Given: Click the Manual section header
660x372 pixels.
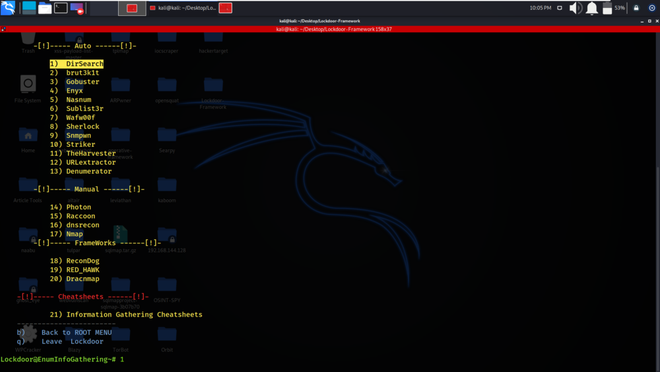Looking at the screenshot, I should (x=89, y=189).
